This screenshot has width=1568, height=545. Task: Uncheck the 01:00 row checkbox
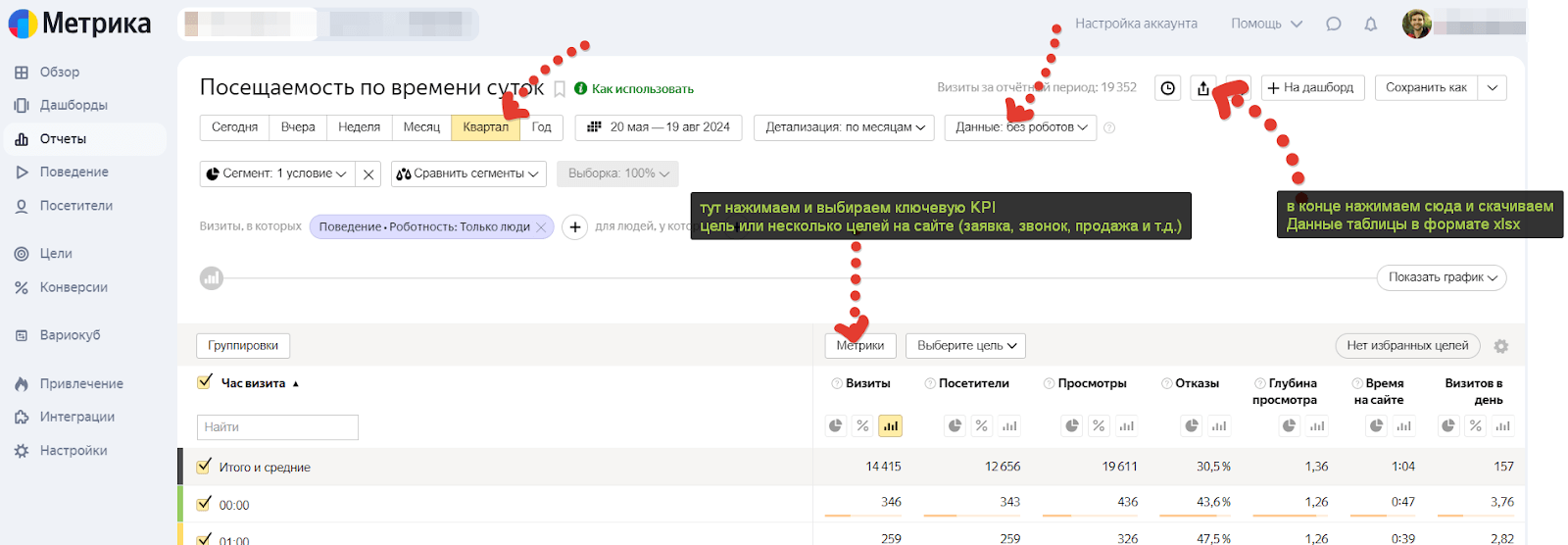click(x=204, y=539)
